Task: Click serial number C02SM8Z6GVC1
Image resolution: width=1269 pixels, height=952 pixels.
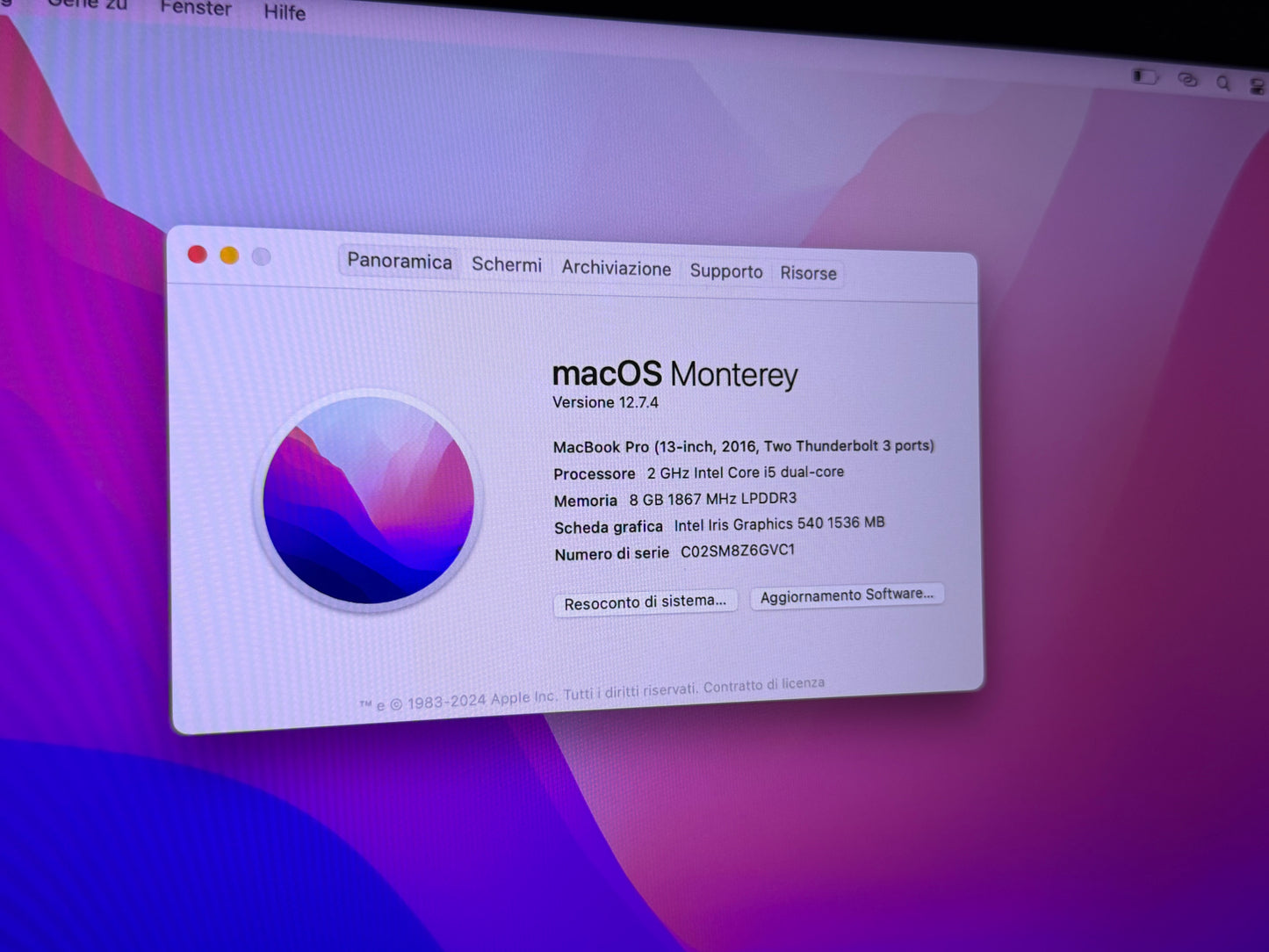Action: (x=738, y=551)
